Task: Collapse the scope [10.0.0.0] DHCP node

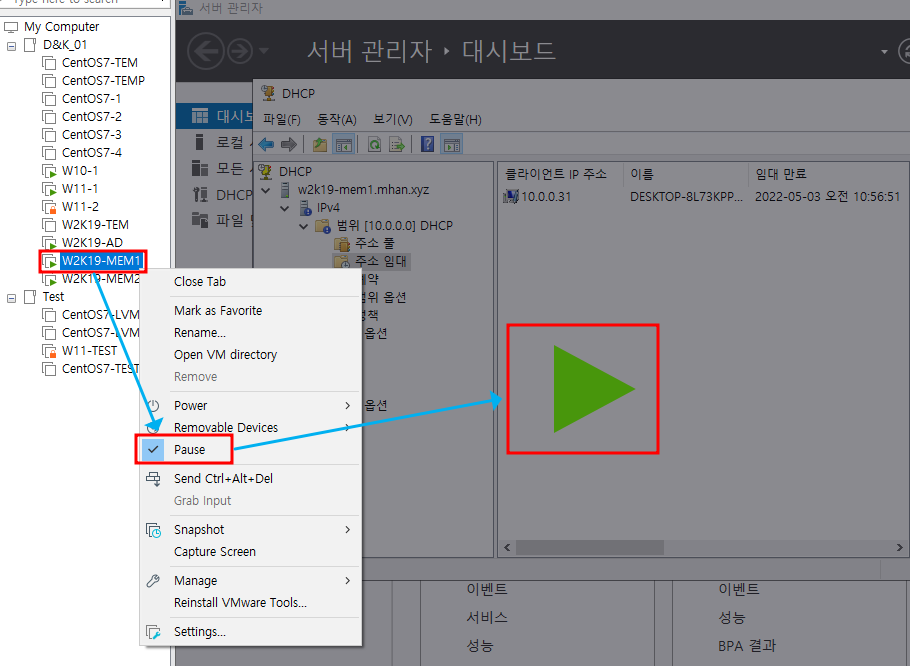Action: (304, 226)
